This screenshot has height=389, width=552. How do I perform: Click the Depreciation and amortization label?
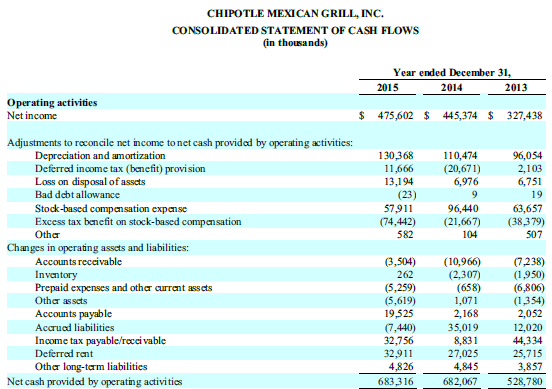click(100, 156)
